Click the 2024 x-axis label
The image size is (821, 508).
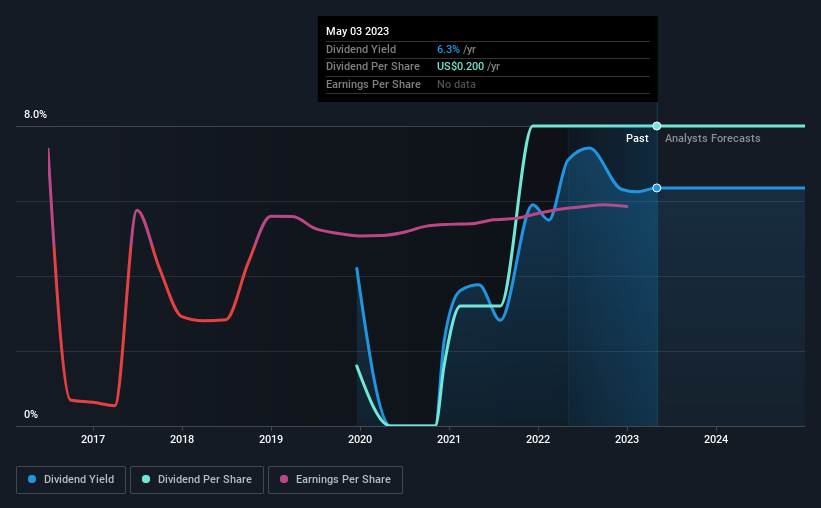click(x=716, y=439)
